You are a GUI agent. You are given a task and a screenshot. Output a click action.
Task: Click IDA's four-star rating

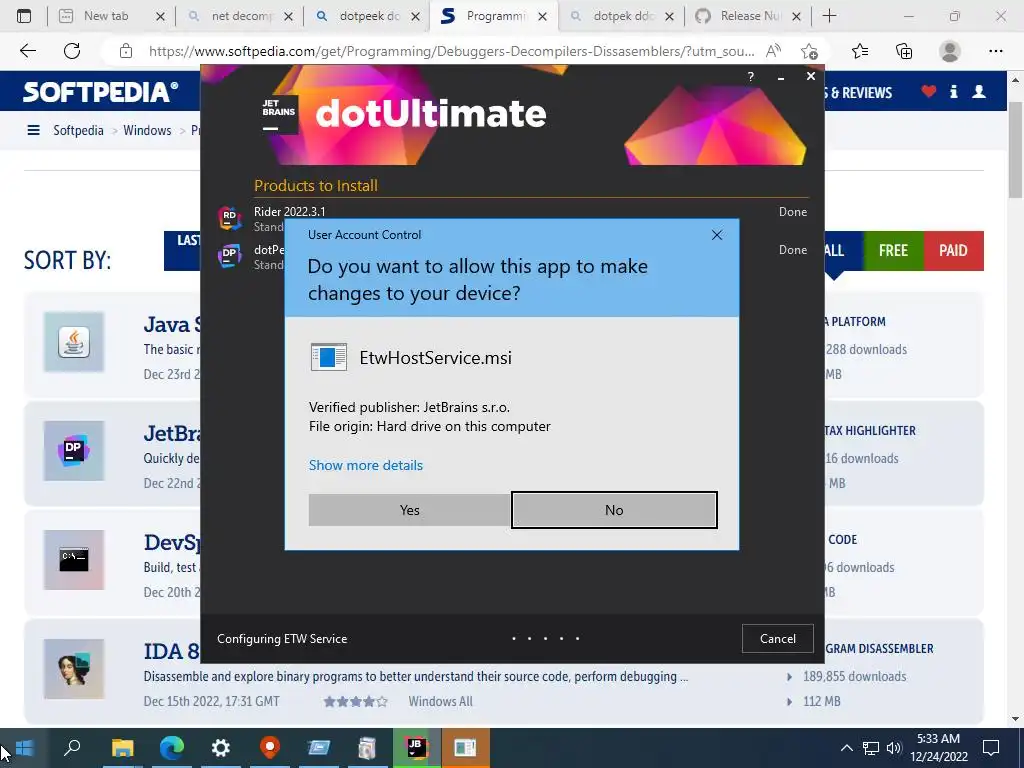(355, 701)
